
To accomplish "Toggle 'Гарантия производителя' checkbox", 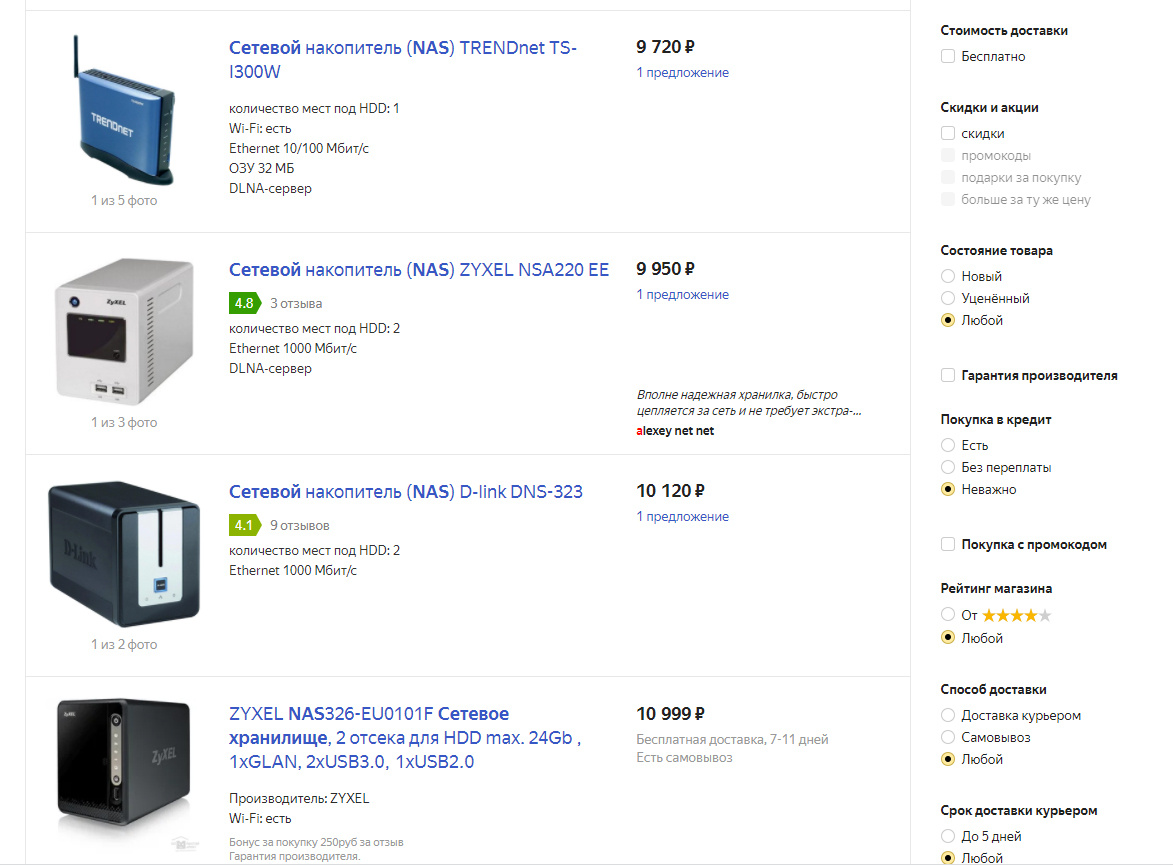I will (948, 376).
